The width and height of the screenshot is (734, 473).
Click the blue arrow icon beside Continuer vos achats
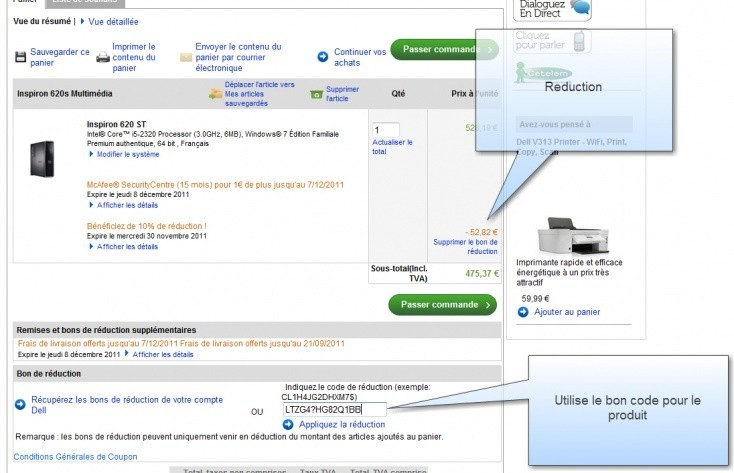(323, 57)
